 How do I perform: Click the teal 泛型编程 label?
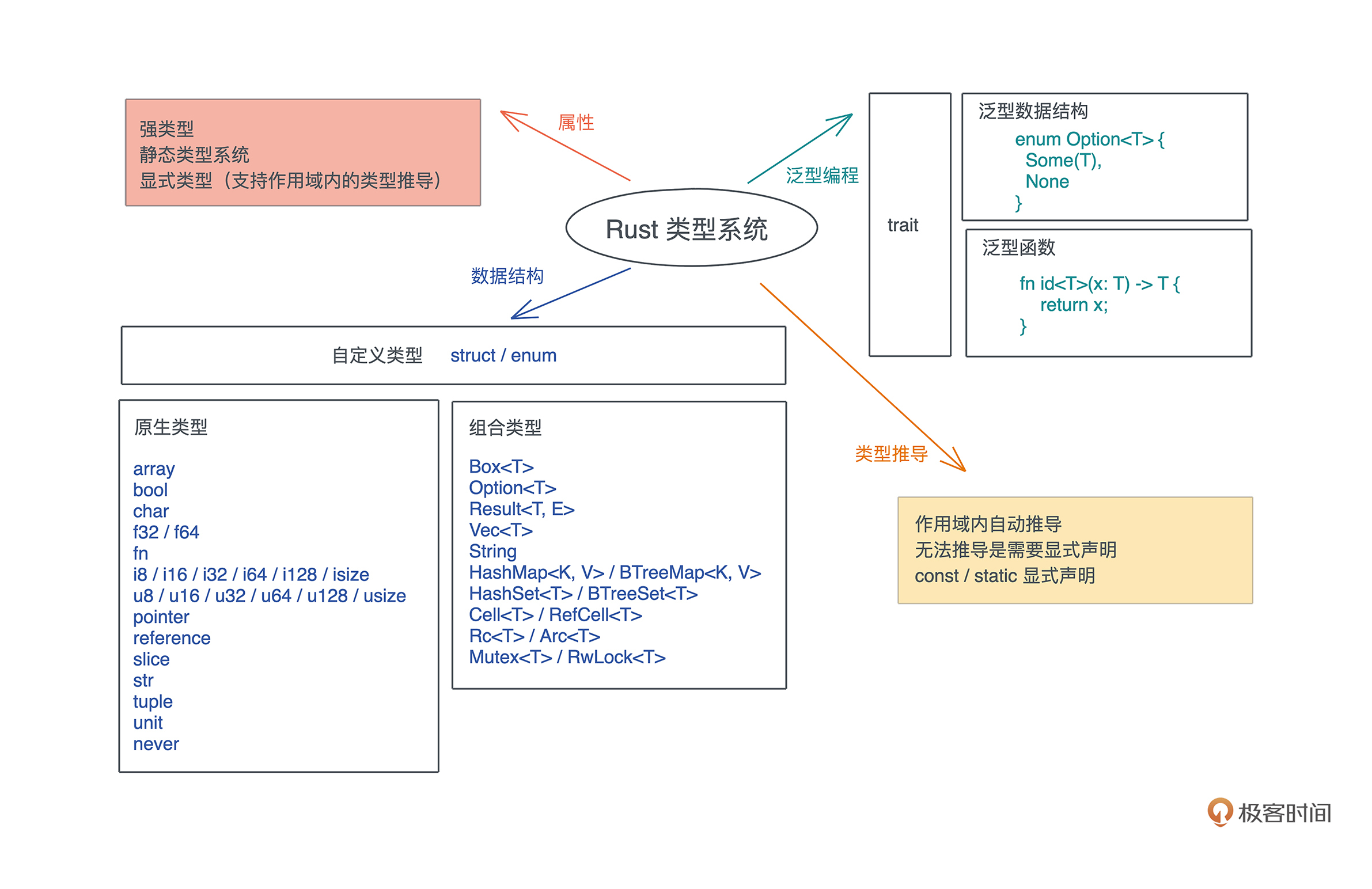click(821, 175)
